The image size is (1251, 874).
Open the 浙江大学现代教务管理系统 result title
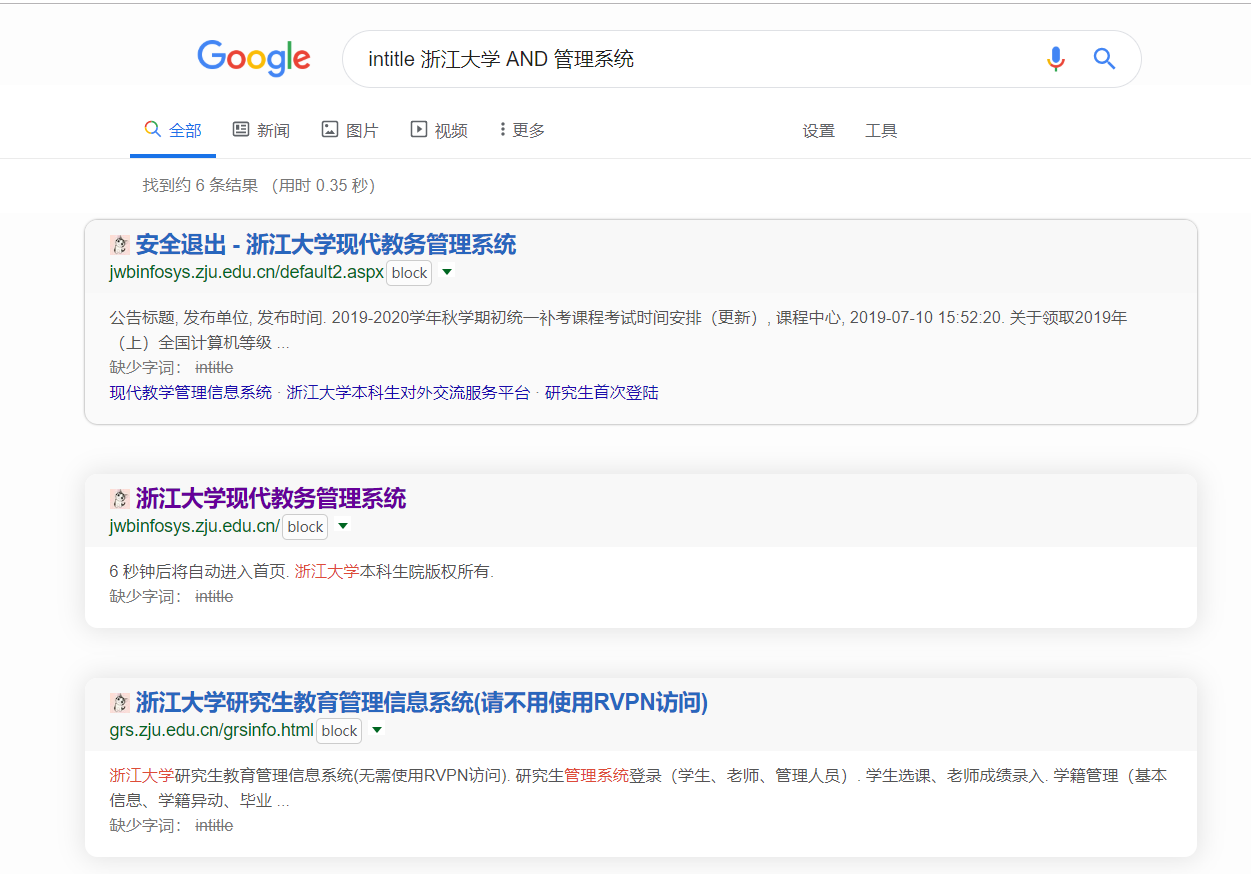pos(271,499)
